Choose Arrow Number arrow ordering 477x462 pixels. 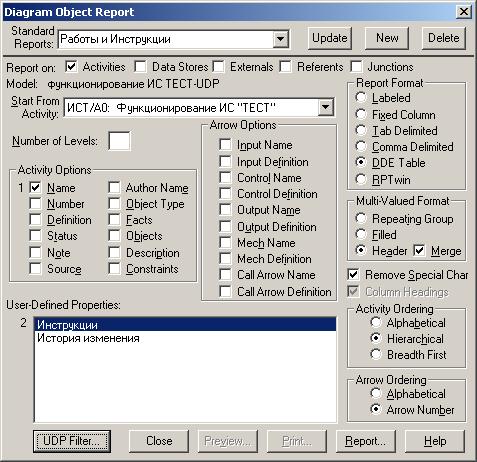pos(376,409)
